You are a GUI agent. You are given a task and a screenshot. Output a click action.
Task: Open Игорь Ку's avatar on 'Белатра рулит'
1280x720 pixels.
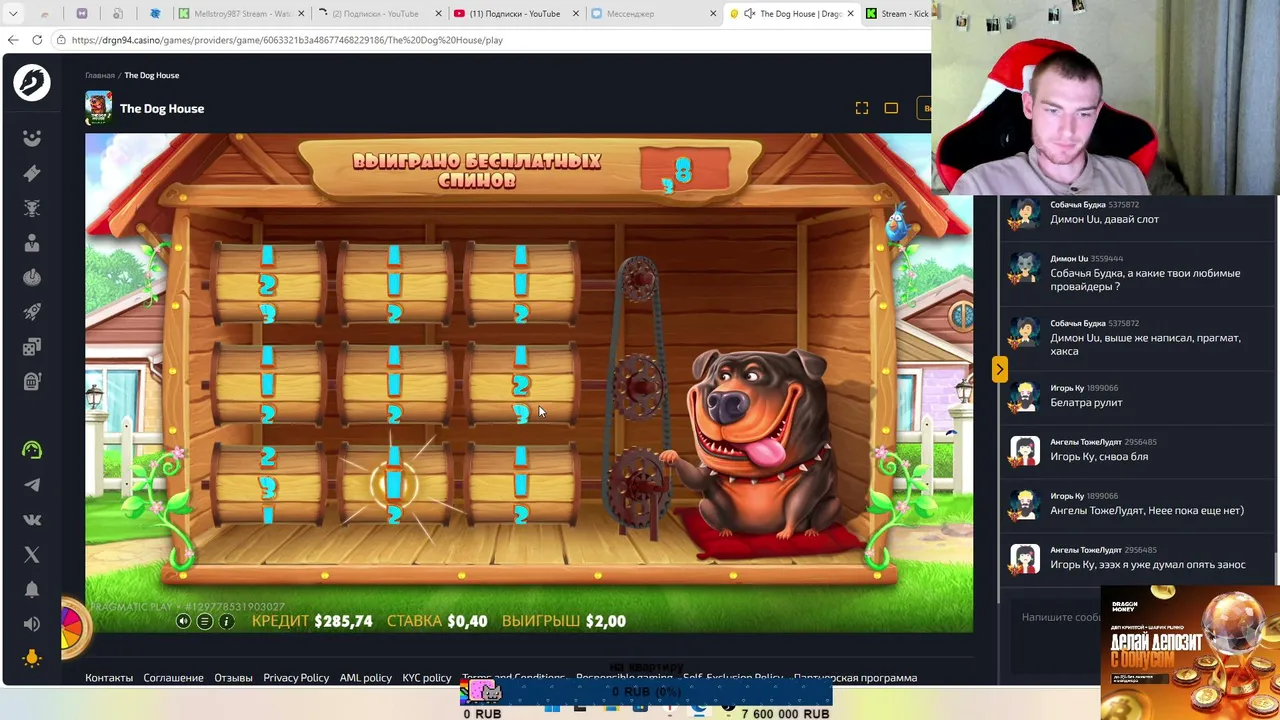(x=1024, y=396)
